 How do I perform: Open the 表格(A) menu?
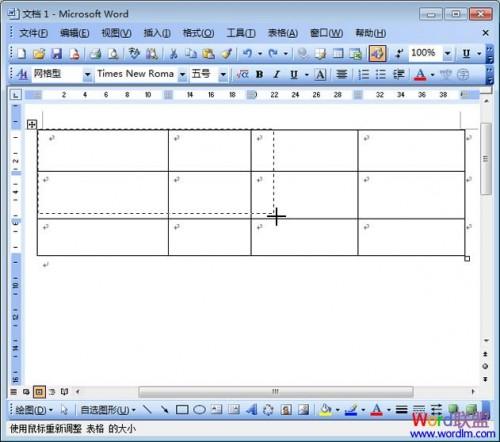283,33
